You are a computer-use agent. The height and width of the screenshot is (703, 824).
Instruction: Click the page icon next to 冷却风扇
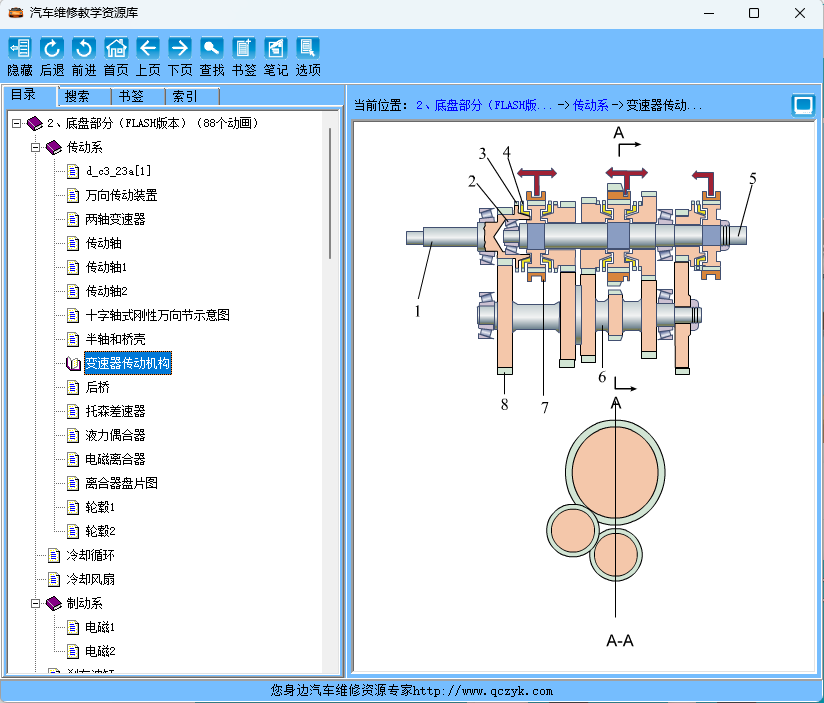(x=54, y=580)
